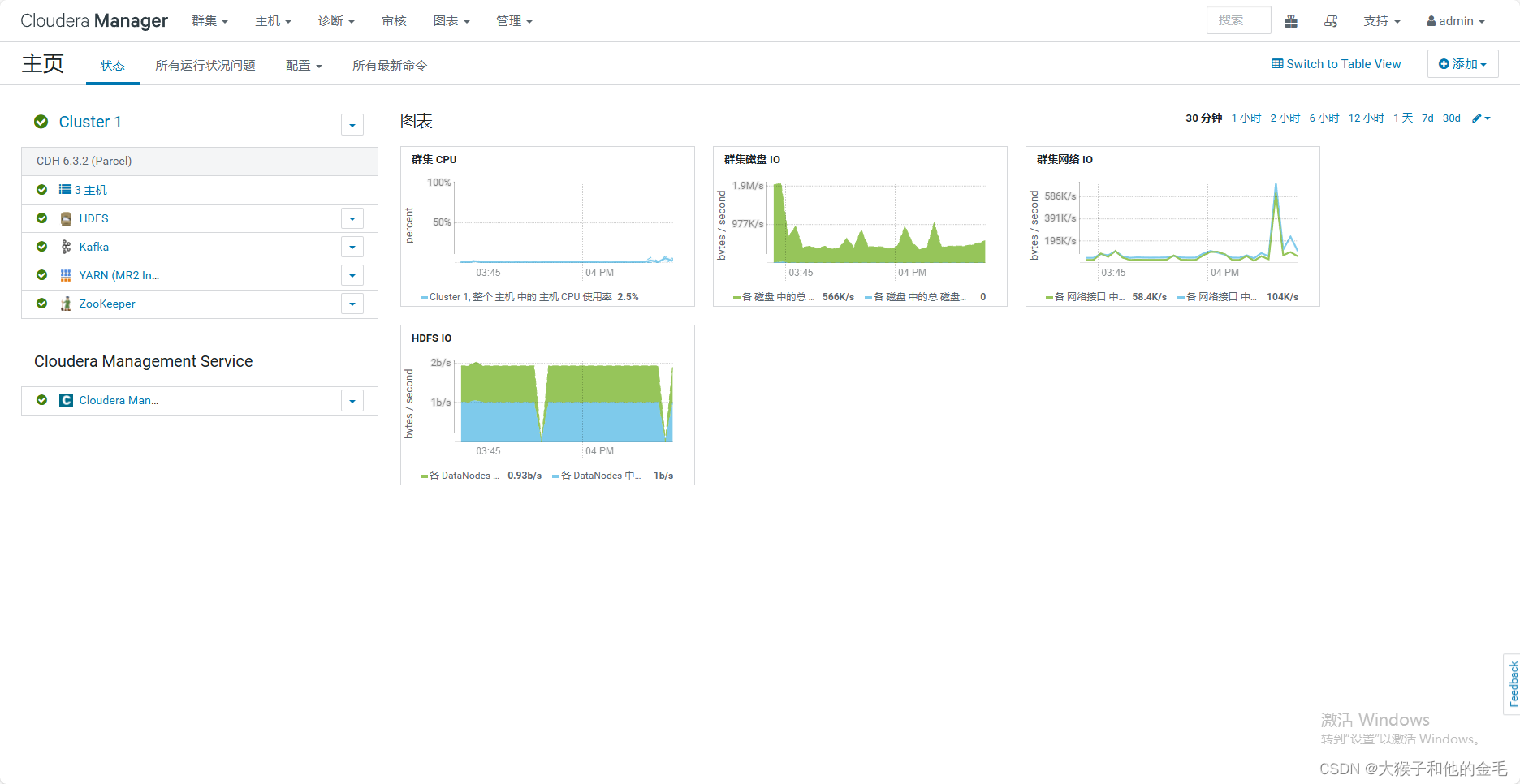The image size is (1520, 784).
Task: Open the YARN actions dropdown arrow
Action: (x=352, y=275)
